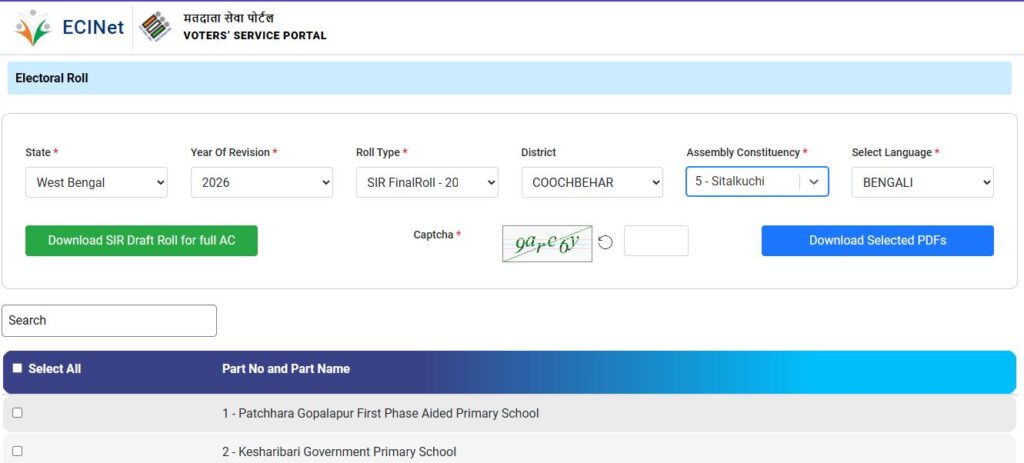This screenshot has height=463, width=1024.
Task: Click the Part No and Part Name header
Action: coord(286,369)
